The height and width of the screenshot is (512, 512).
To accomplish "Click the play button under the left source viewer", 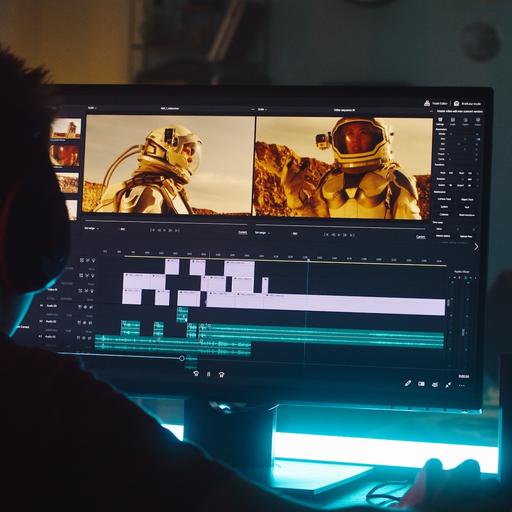I will (x=164, y=230).
